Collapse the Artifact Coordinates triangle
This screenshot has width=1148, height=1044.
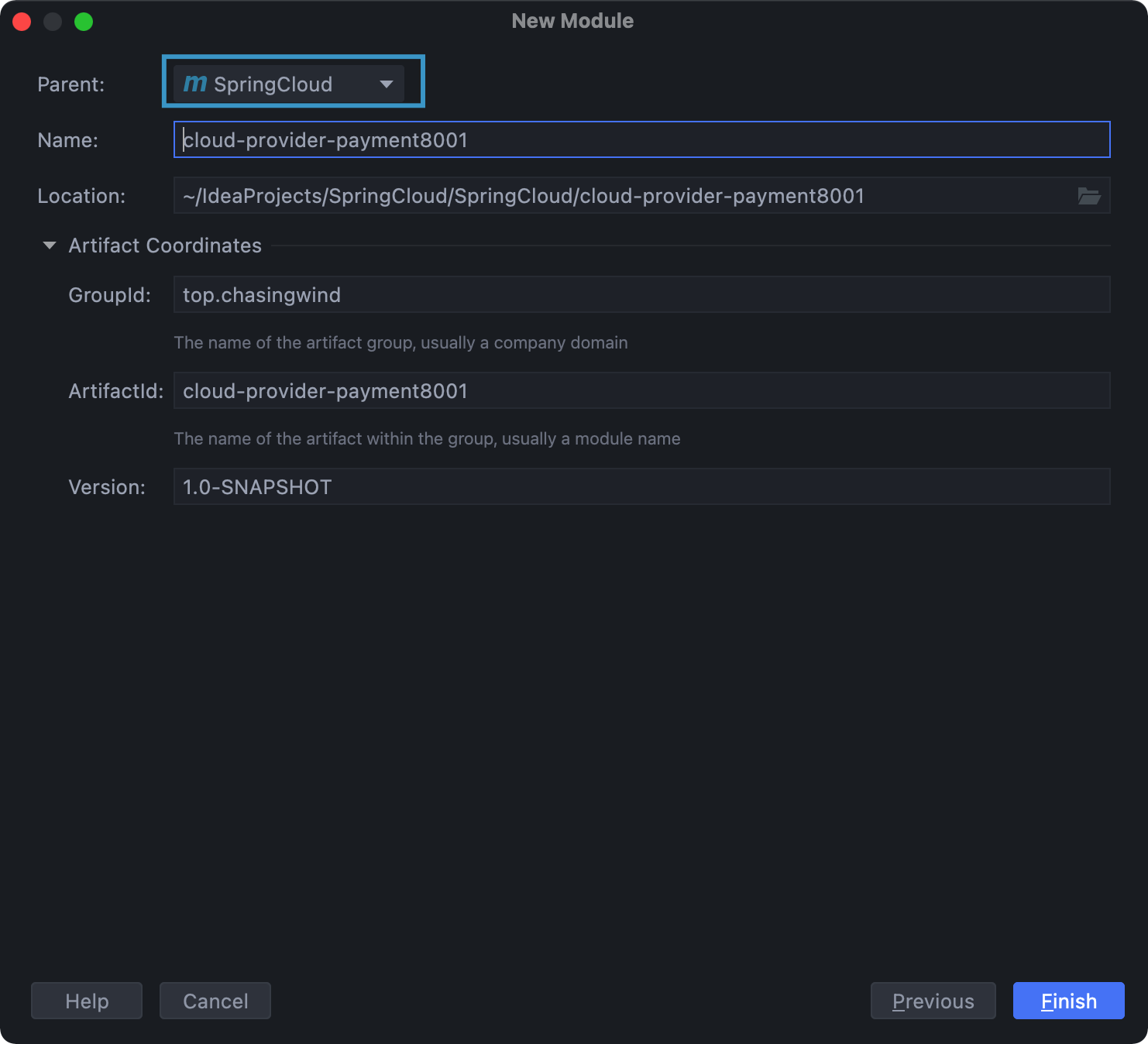[x=50, y=246]
